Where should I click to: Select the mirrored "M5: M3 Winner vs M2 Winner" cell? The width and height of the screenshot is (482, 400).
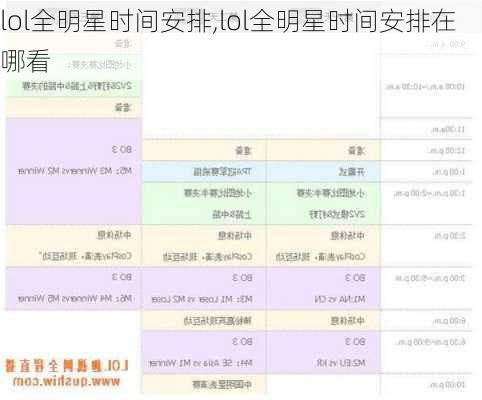(x=75, y=171)
